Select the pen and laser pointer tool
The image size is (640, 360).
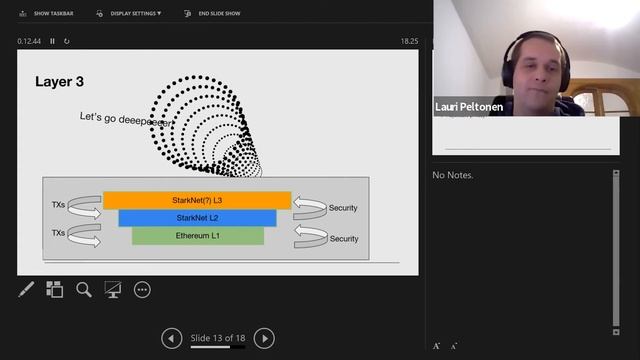[26, 290]
